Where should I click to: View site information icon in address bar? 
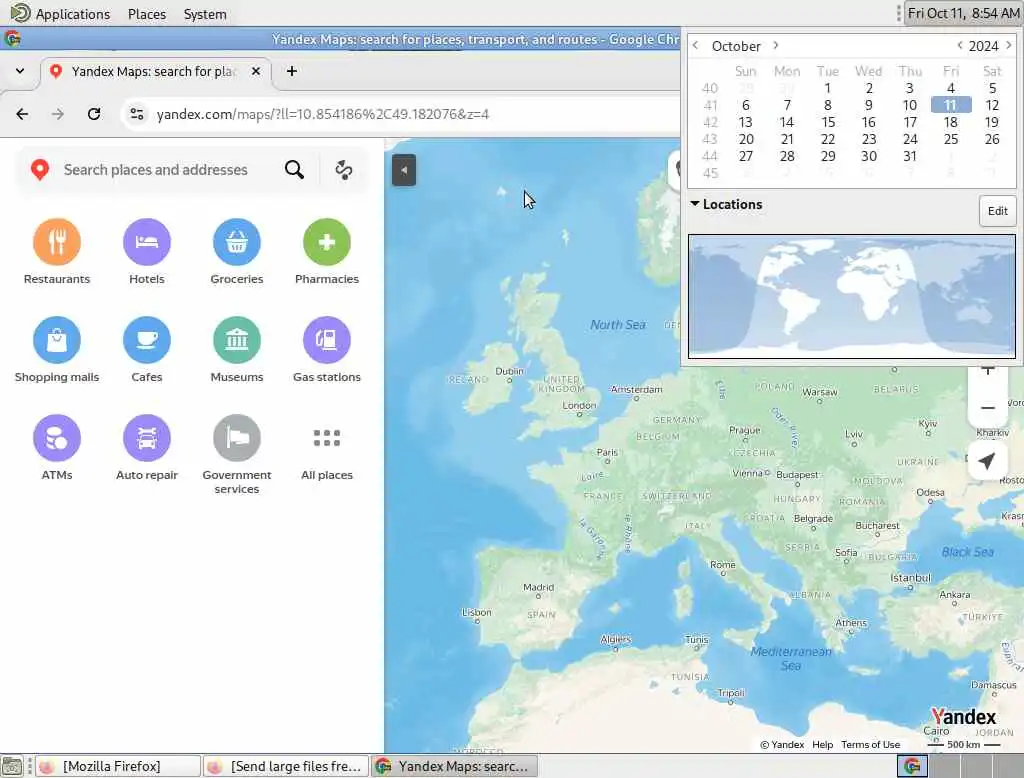[x=136, y=114]
